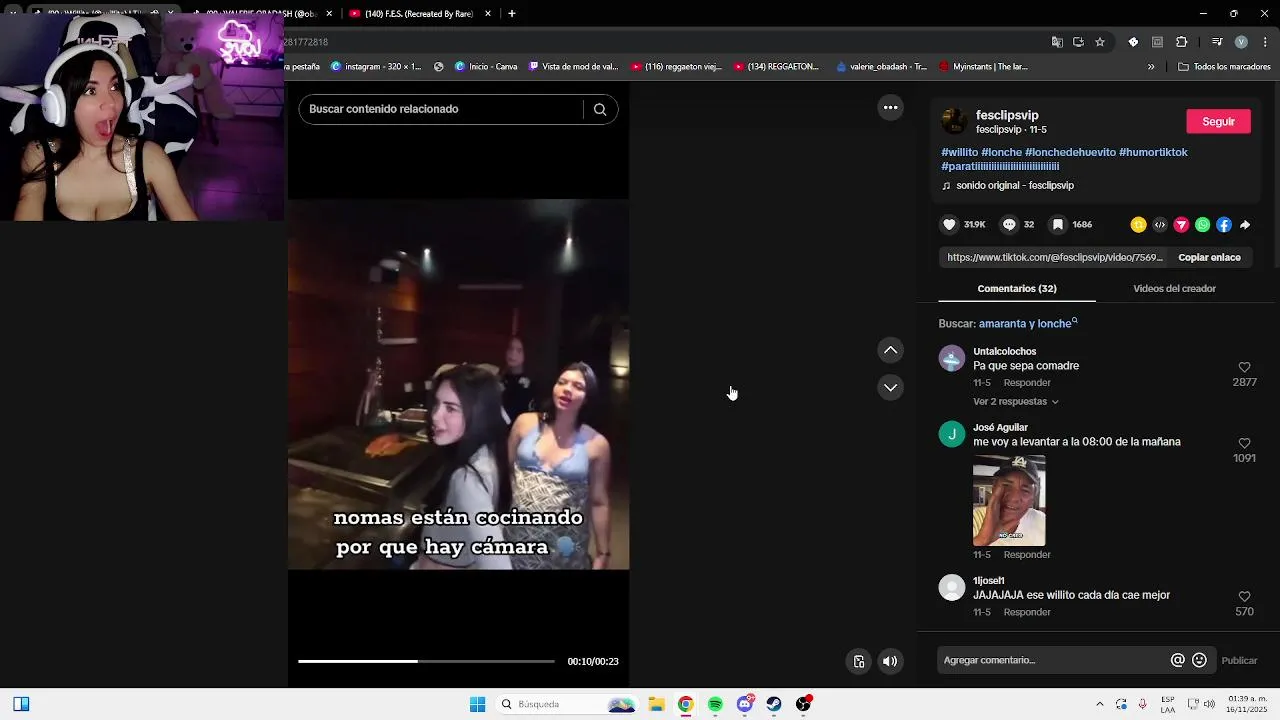This screenshot has width=1280, height=720.
Task: Open 'Myinstants' bookmark
Action: click(983, 67)
